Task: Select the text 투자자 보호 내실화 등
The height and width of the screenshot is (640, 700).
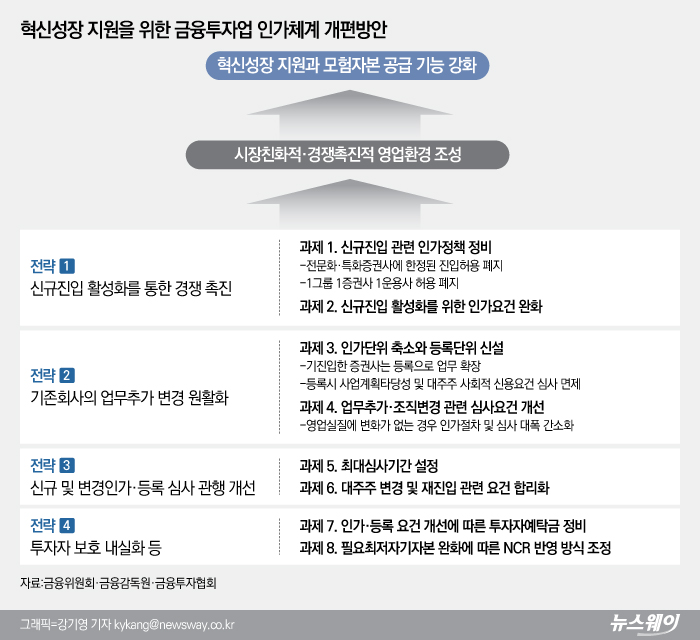Action: pos(96,547)
